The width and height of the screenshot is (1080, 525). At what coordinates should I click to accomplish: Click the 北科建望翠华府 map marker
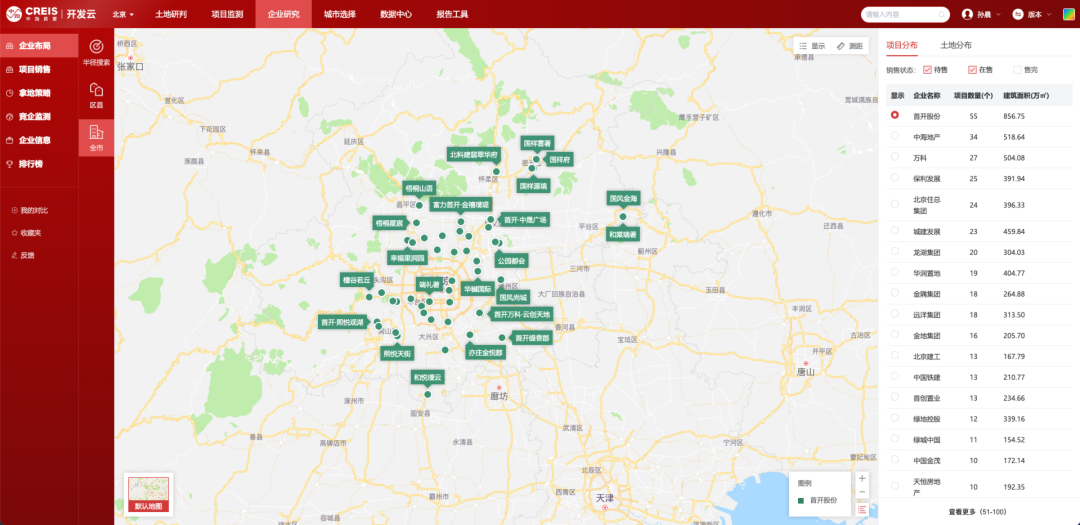coord(474,154)
